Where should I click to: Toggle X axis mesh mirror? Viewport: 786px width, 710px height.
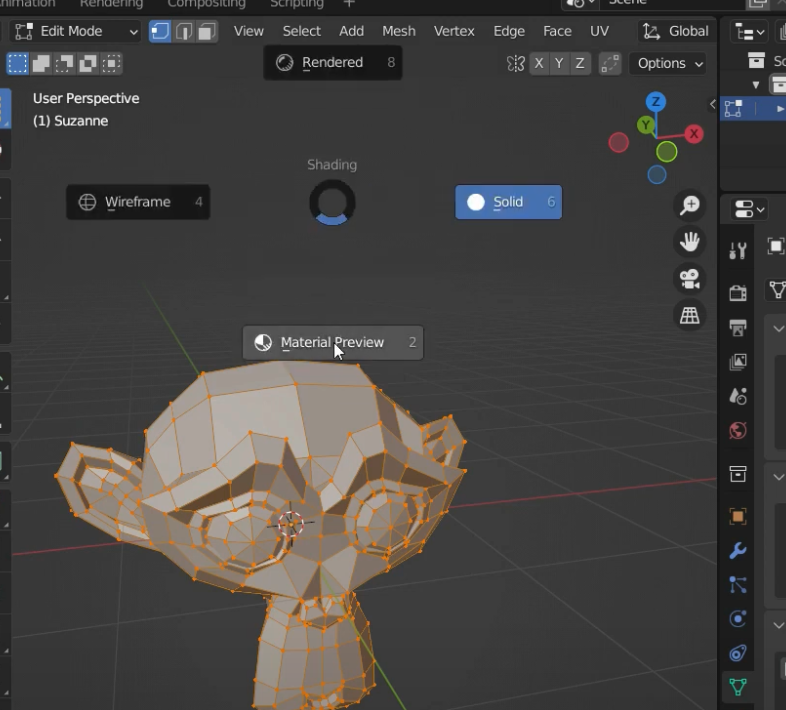coord(539,63)
